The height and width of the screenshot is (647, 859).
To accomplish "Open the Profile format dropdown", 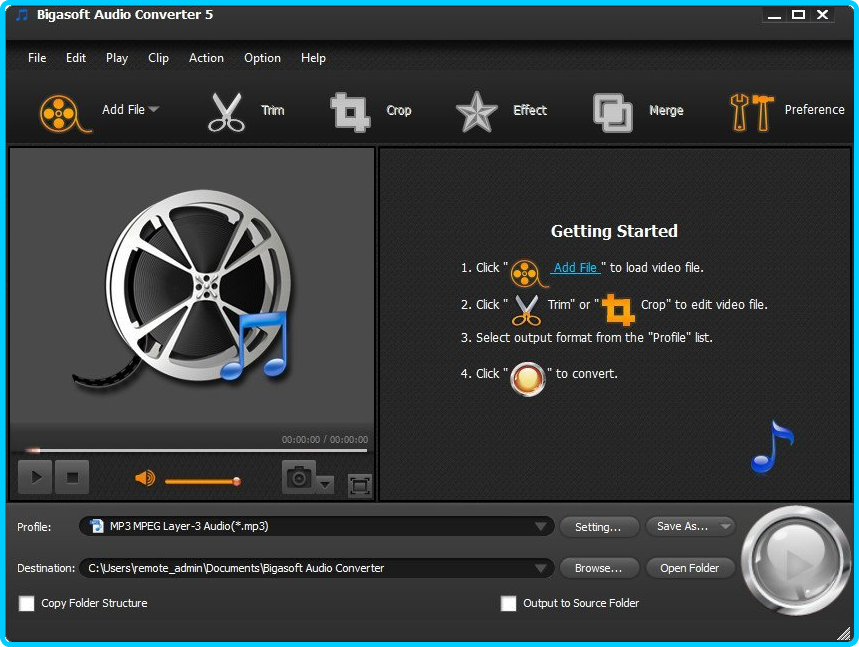I will [x=541, y=526].
